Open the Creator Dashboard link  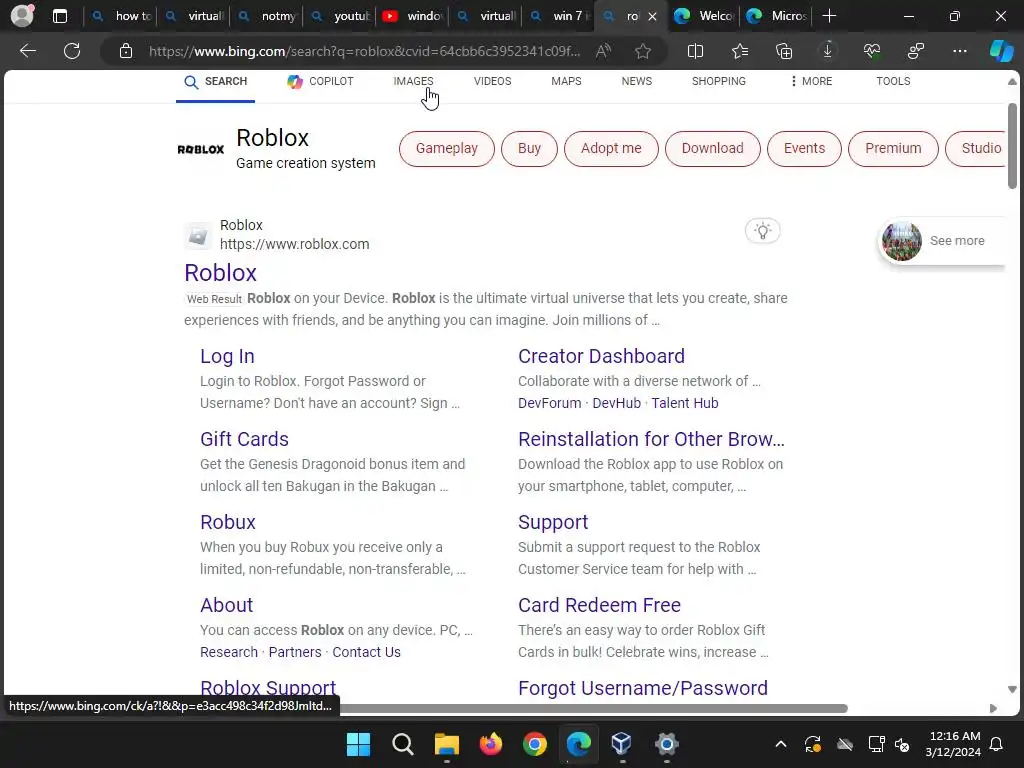point(601,356)
